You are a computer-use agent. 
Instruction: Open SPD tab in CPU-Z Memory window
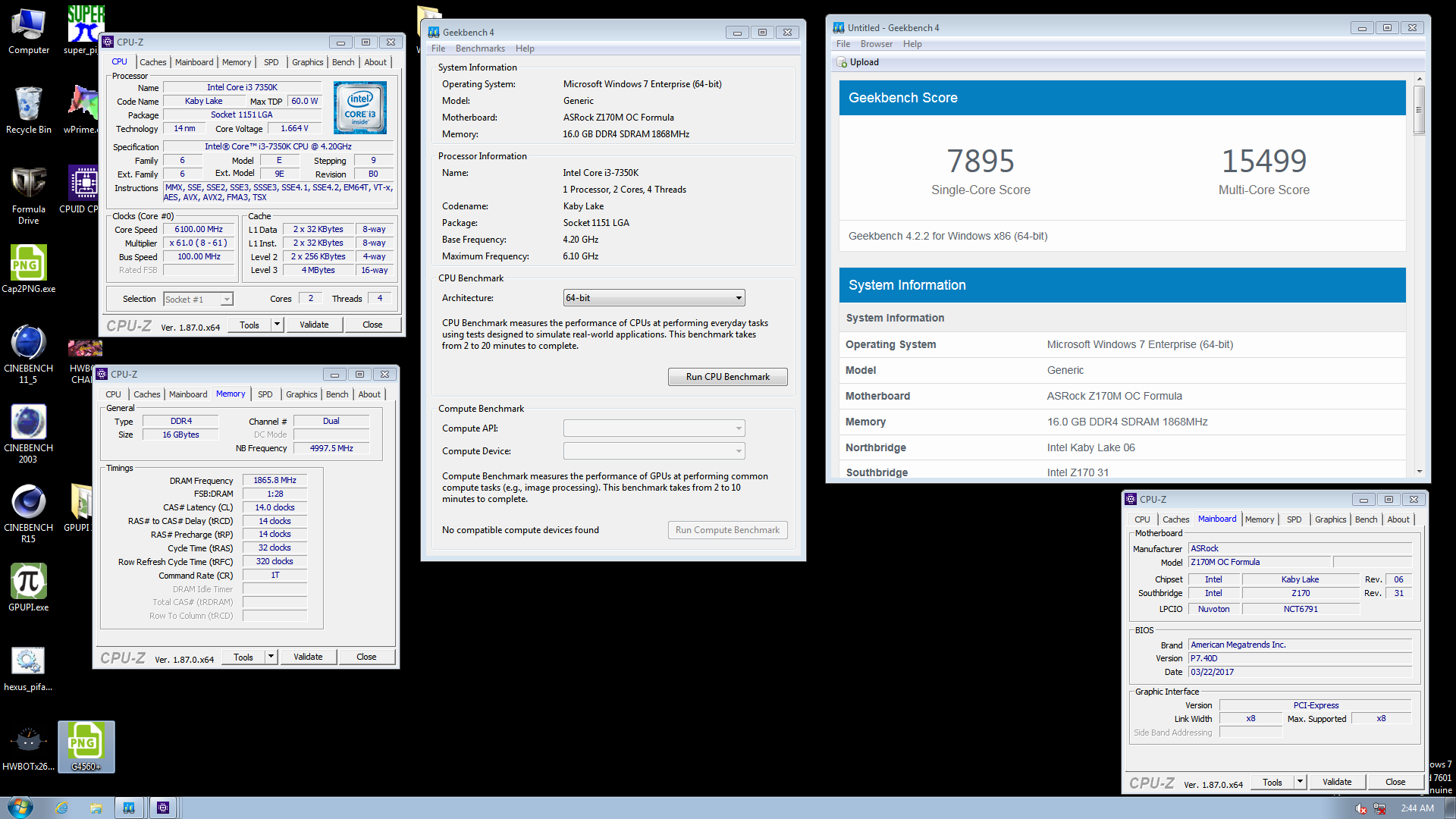click(x=265, y=394)
